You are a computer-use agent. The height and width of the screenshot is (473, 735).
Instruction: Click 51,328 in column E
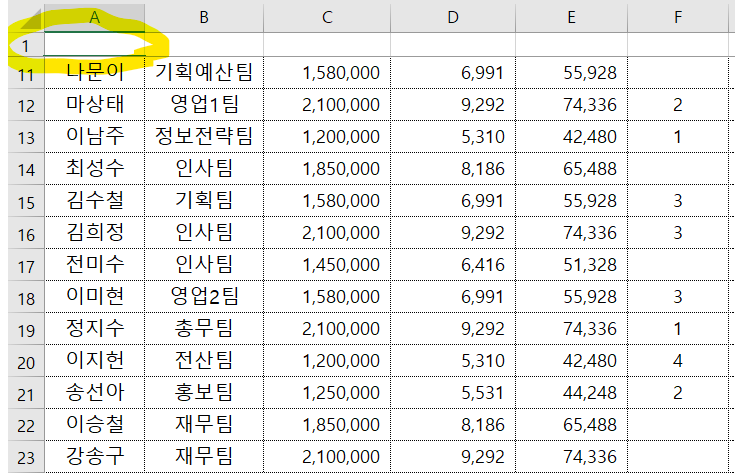pos(571,264)
